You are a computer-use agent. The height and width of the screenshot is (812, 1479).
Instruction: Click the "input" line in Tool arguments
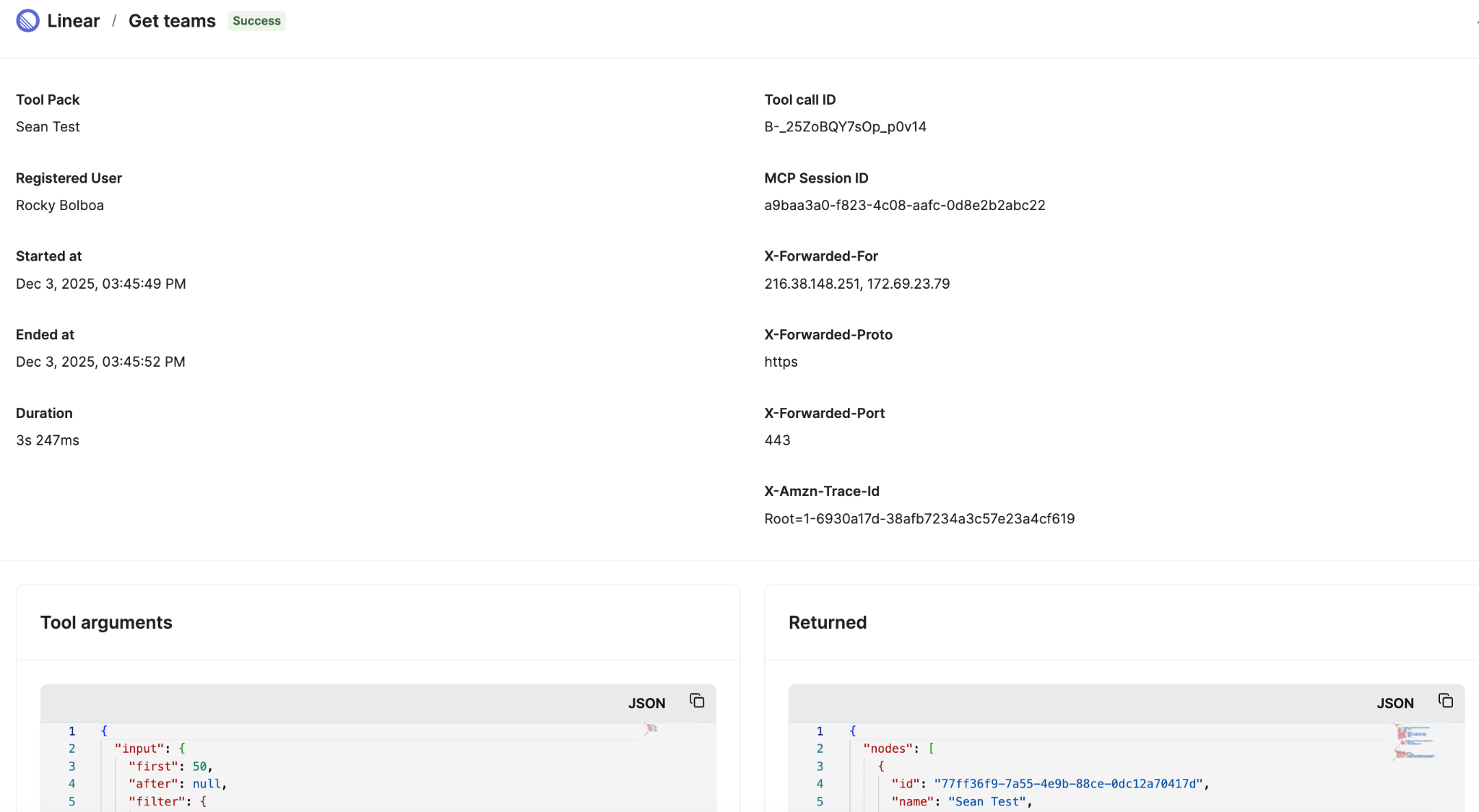pos(140,748)
